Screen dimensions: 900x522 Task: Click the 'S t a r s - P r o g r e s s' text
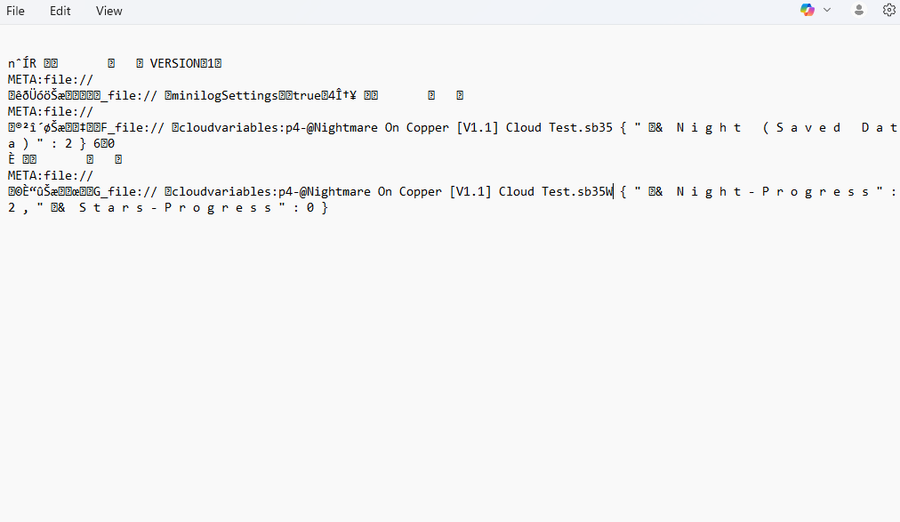pos(175,207)
